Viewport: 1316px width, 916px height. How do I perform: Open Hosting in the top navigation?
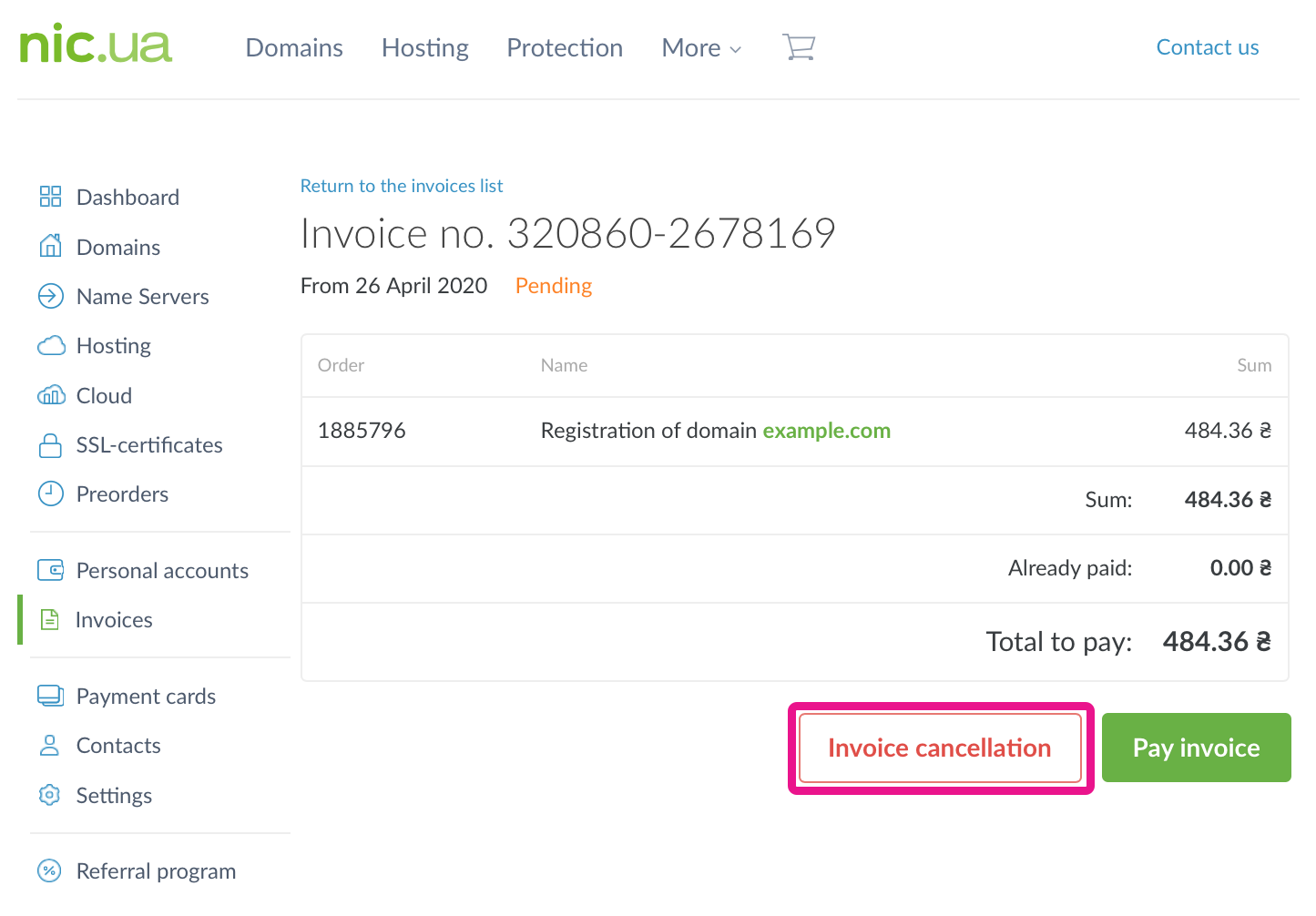[425, 48]
